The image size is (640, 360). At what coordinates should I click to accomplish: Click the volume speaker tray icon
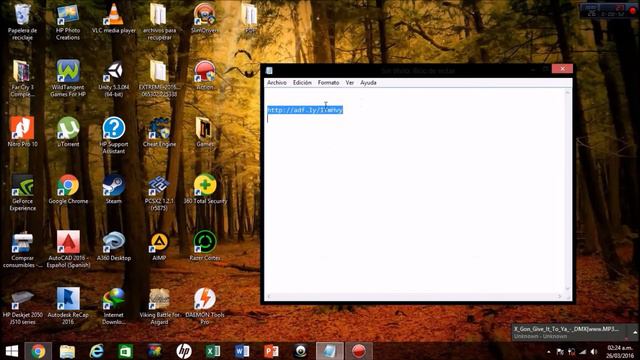coord(594,352)
